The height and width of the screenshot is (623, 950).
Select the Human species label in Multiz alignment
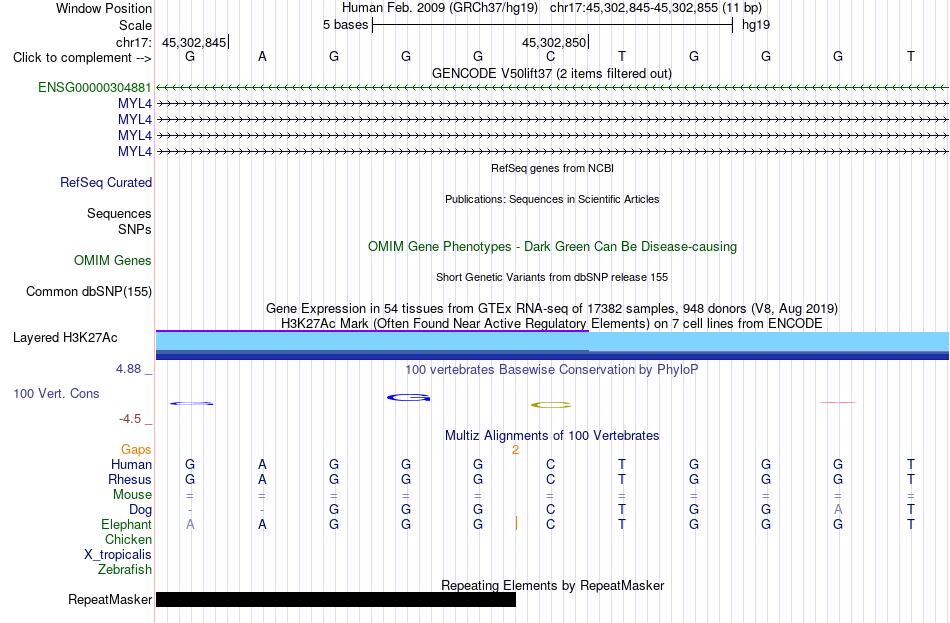pos(131,465)
